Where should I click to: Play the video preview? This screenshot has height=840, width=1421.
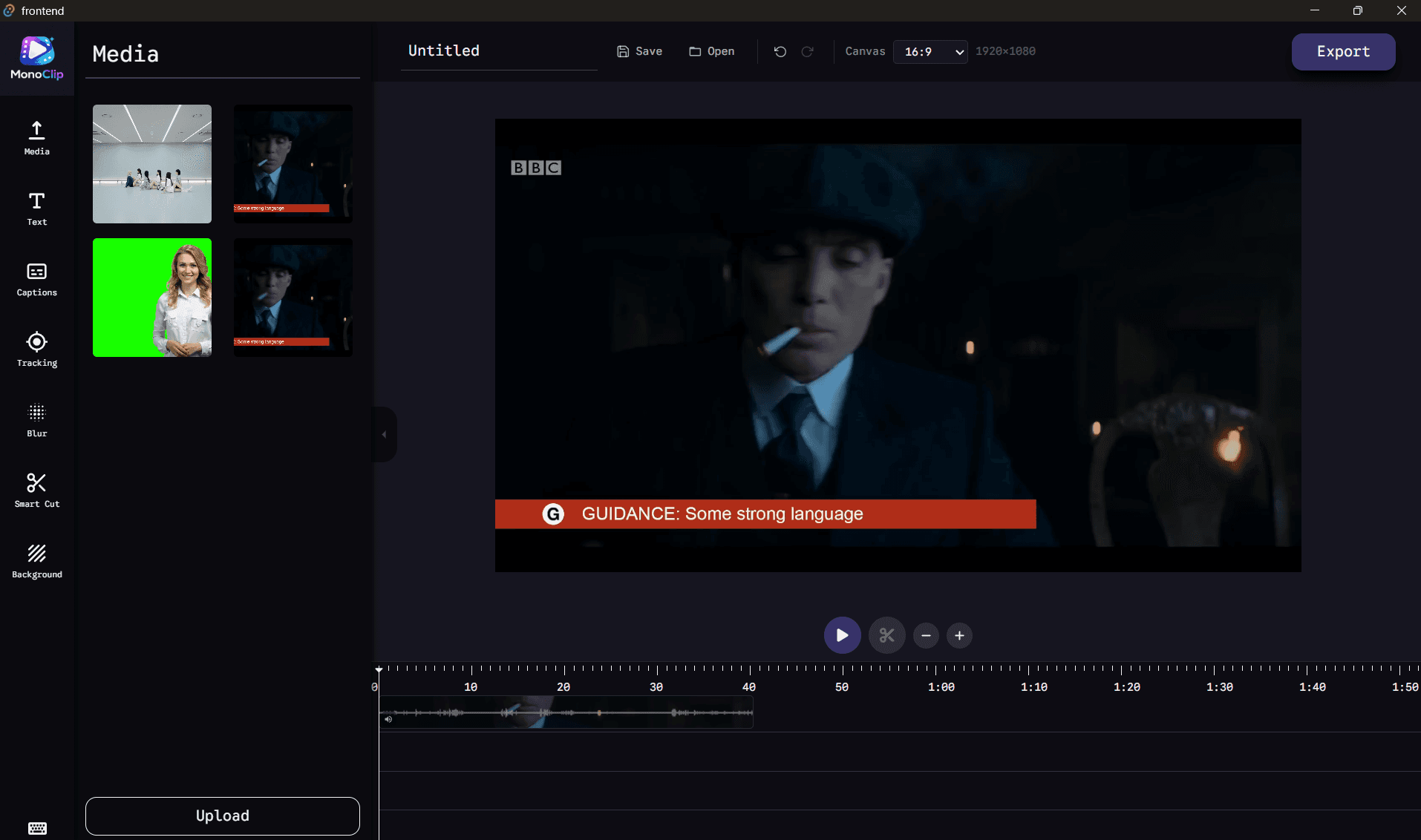tap(842, 635)
